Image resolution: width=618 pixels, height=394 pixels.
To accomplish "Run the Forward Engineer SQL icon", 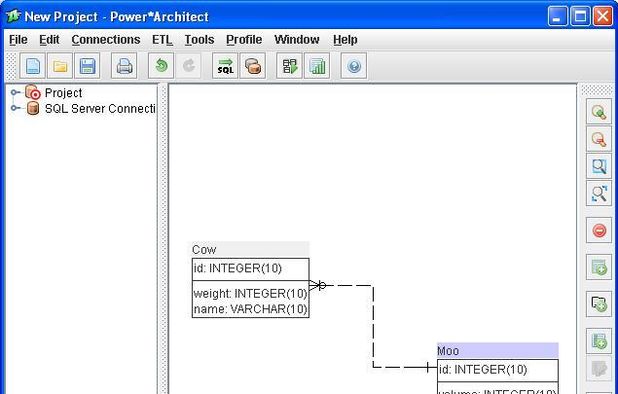I will click(225, 66).
